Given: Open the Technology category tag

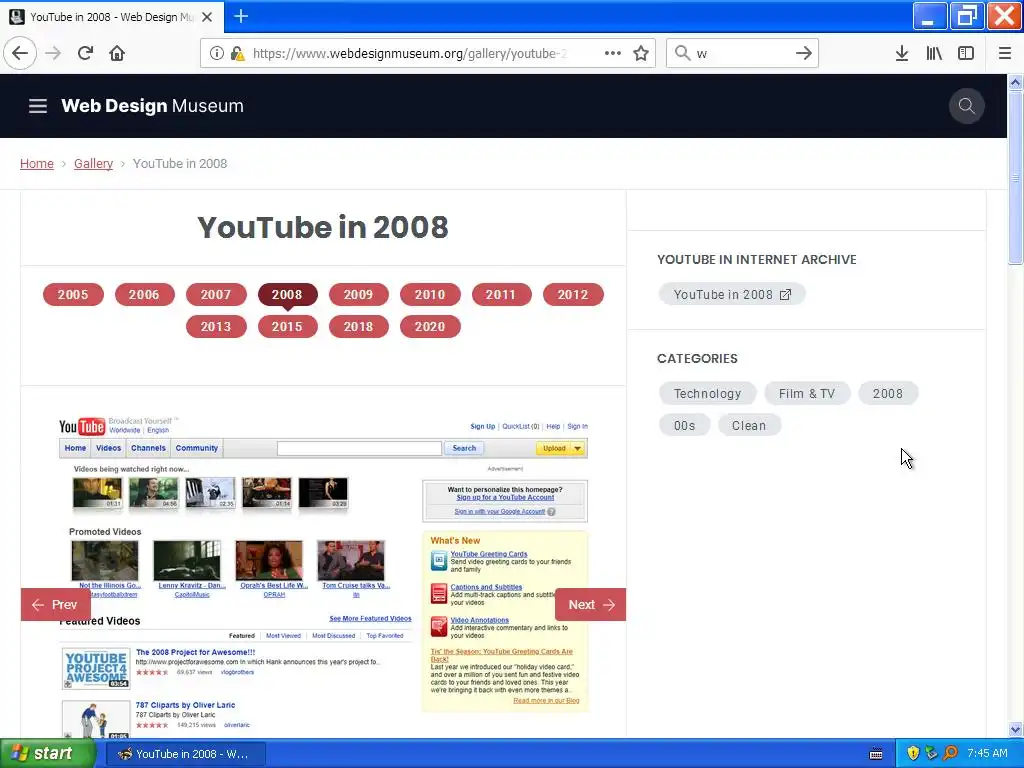Looking at the screenshot, I should [x=707, y=394].
